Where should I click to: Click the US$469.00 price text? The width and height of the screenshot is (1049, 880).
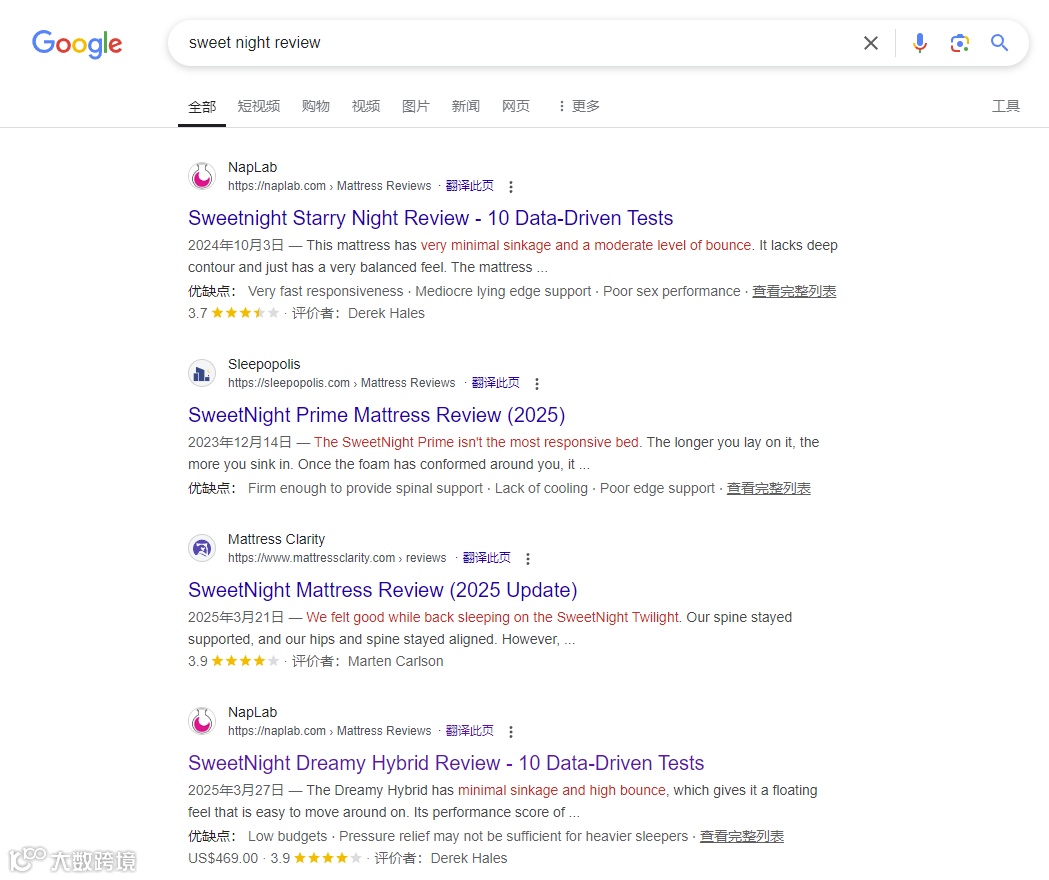point(223,859)
